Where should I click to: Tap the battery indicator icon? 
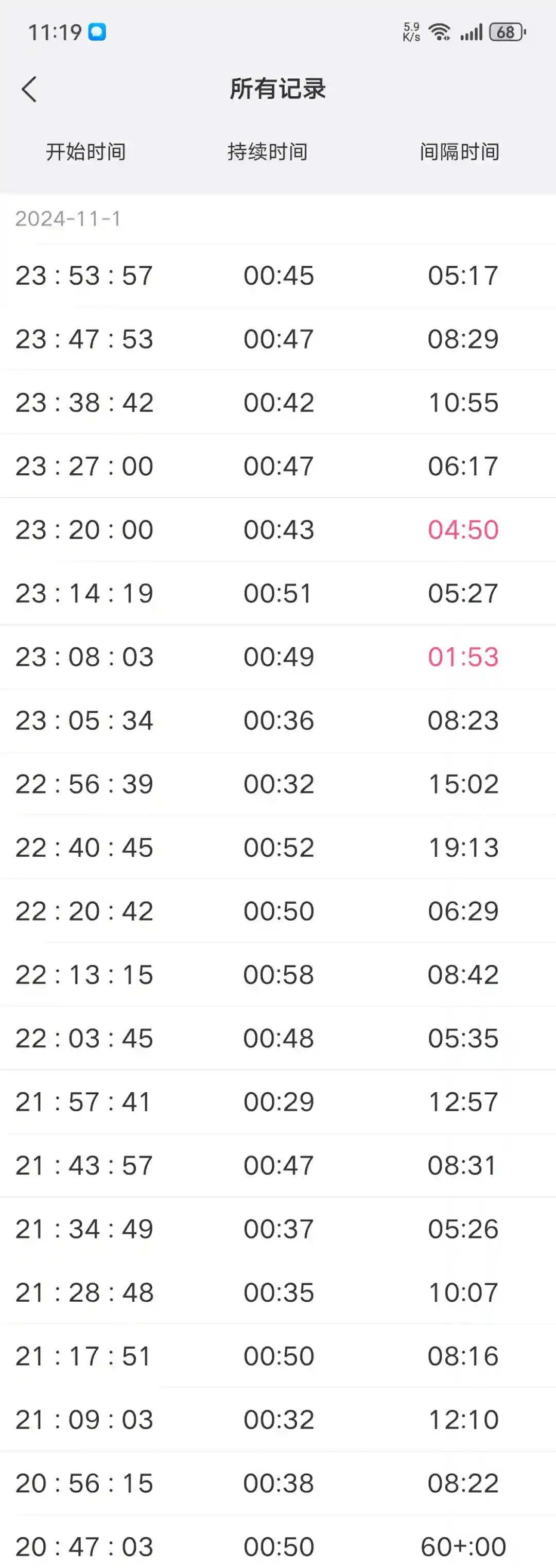(507, 31)
